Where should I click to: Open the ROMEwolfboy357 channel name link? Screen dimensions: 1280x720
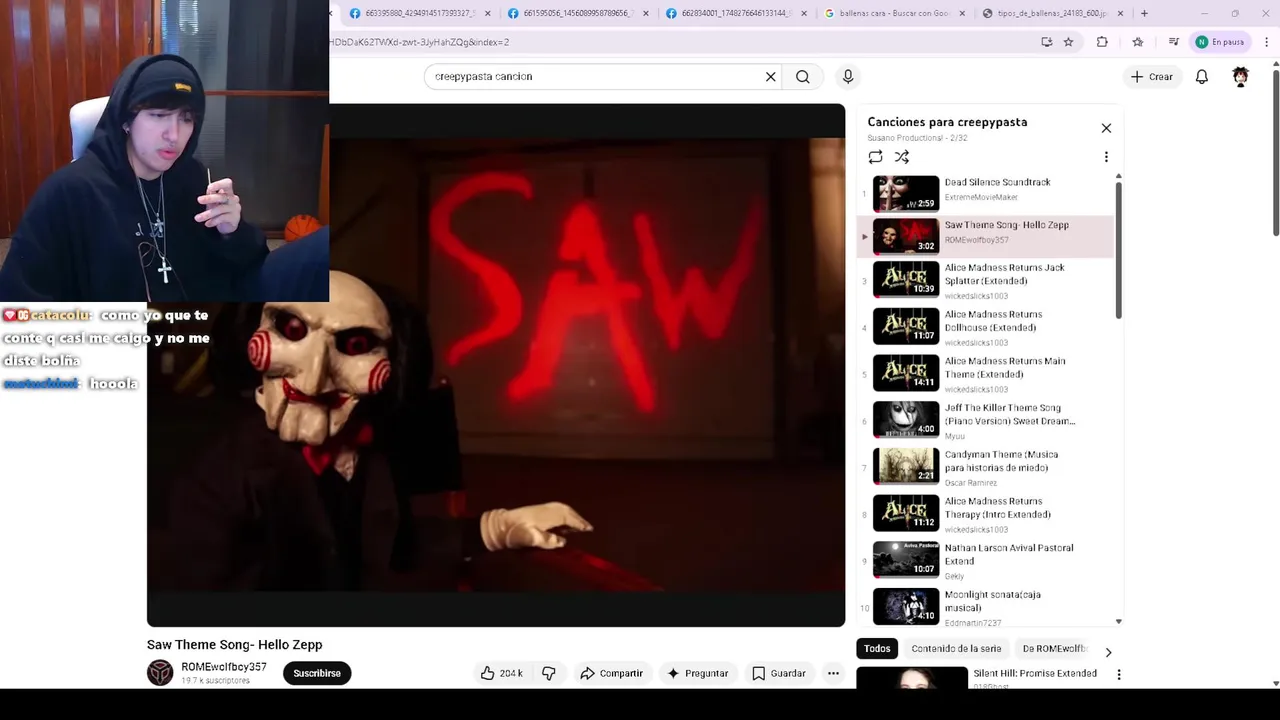tap(224, 667)
